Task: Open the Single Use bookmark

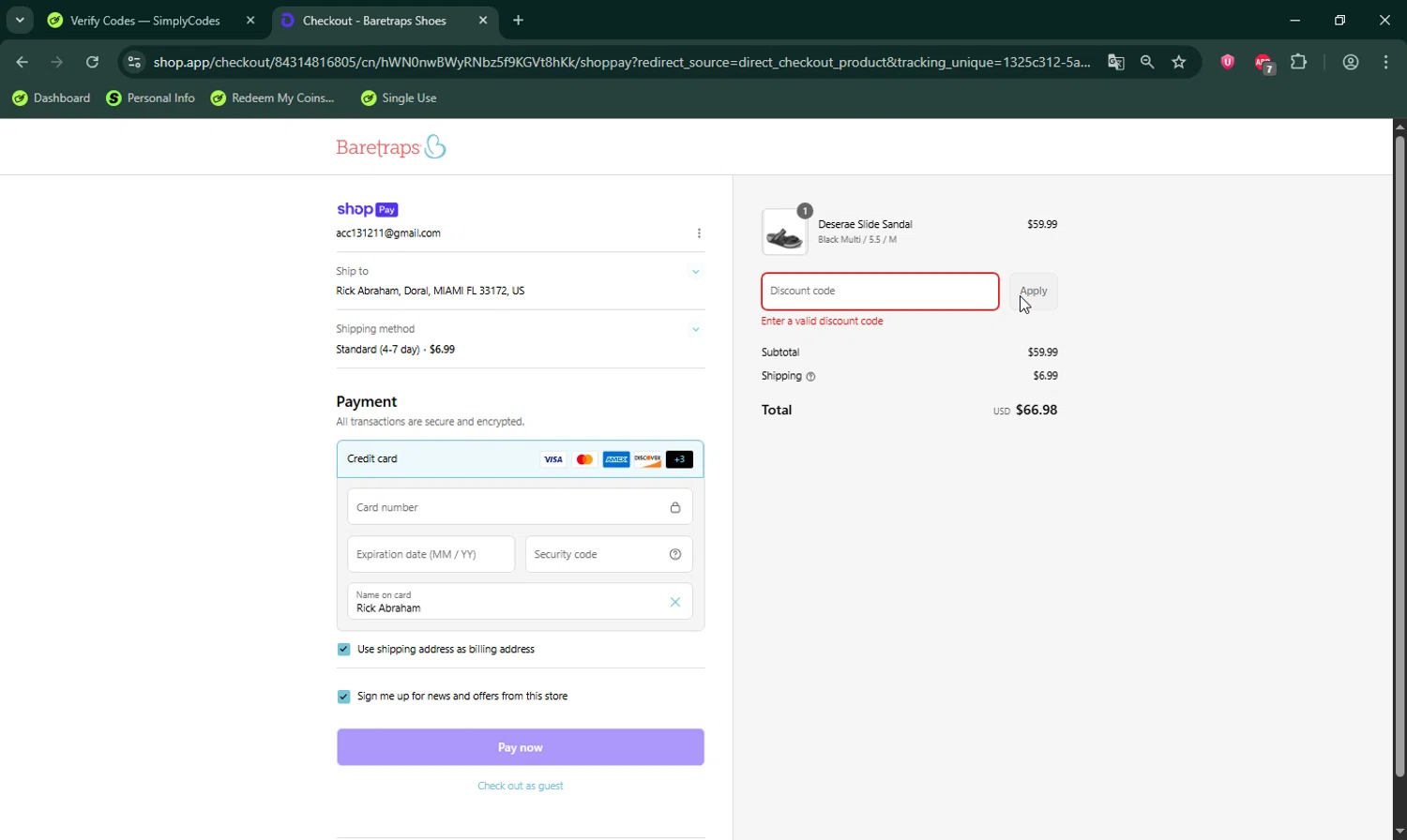Action: coord(399,97)
